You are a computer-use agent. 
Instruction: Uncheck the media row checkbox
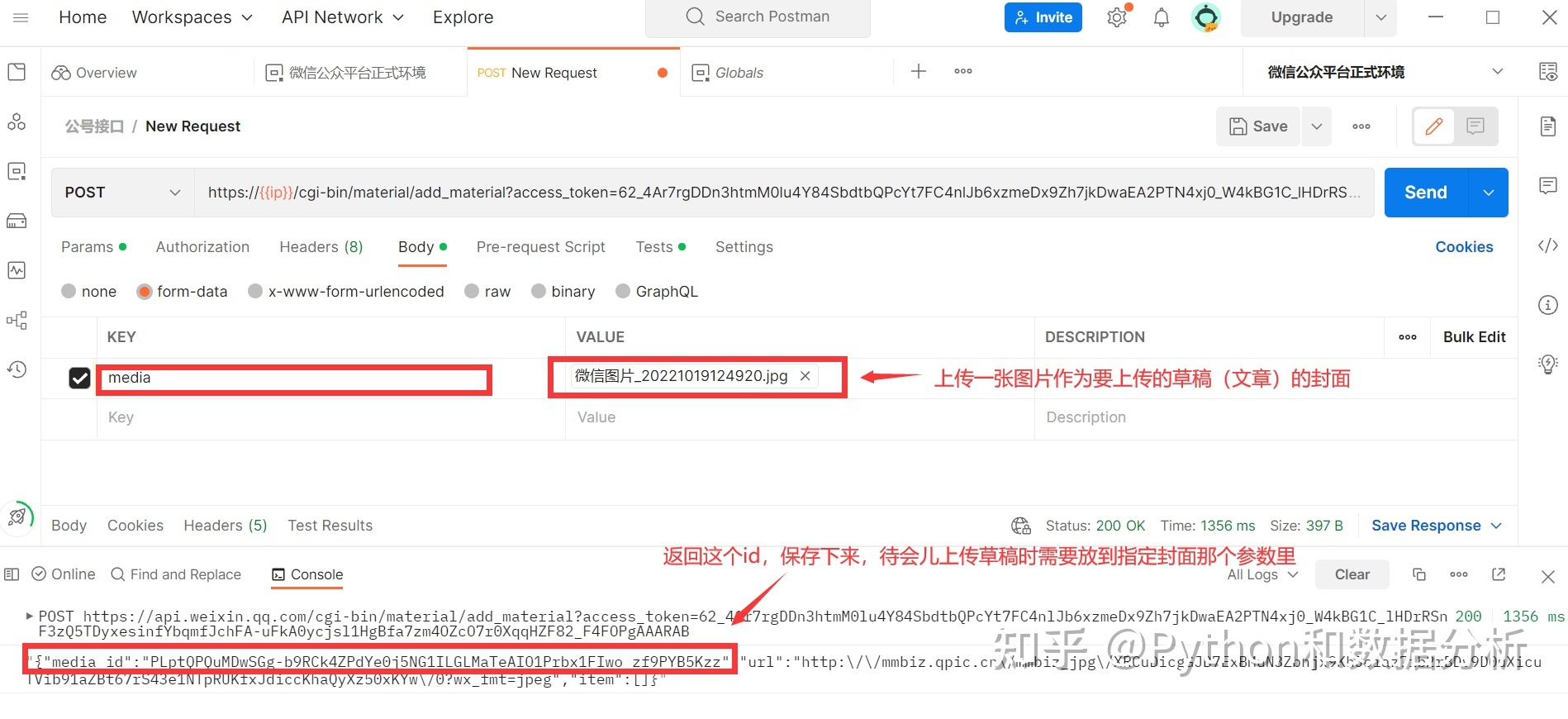79,378
